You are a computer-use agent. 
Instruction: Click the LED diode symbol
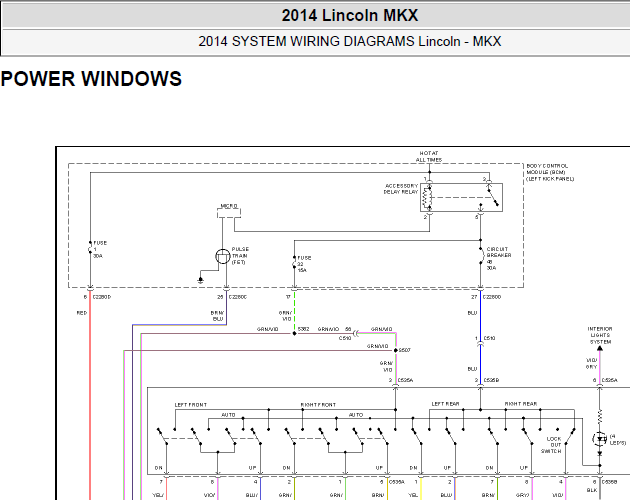pyautogui.click(x=600, y=439)
